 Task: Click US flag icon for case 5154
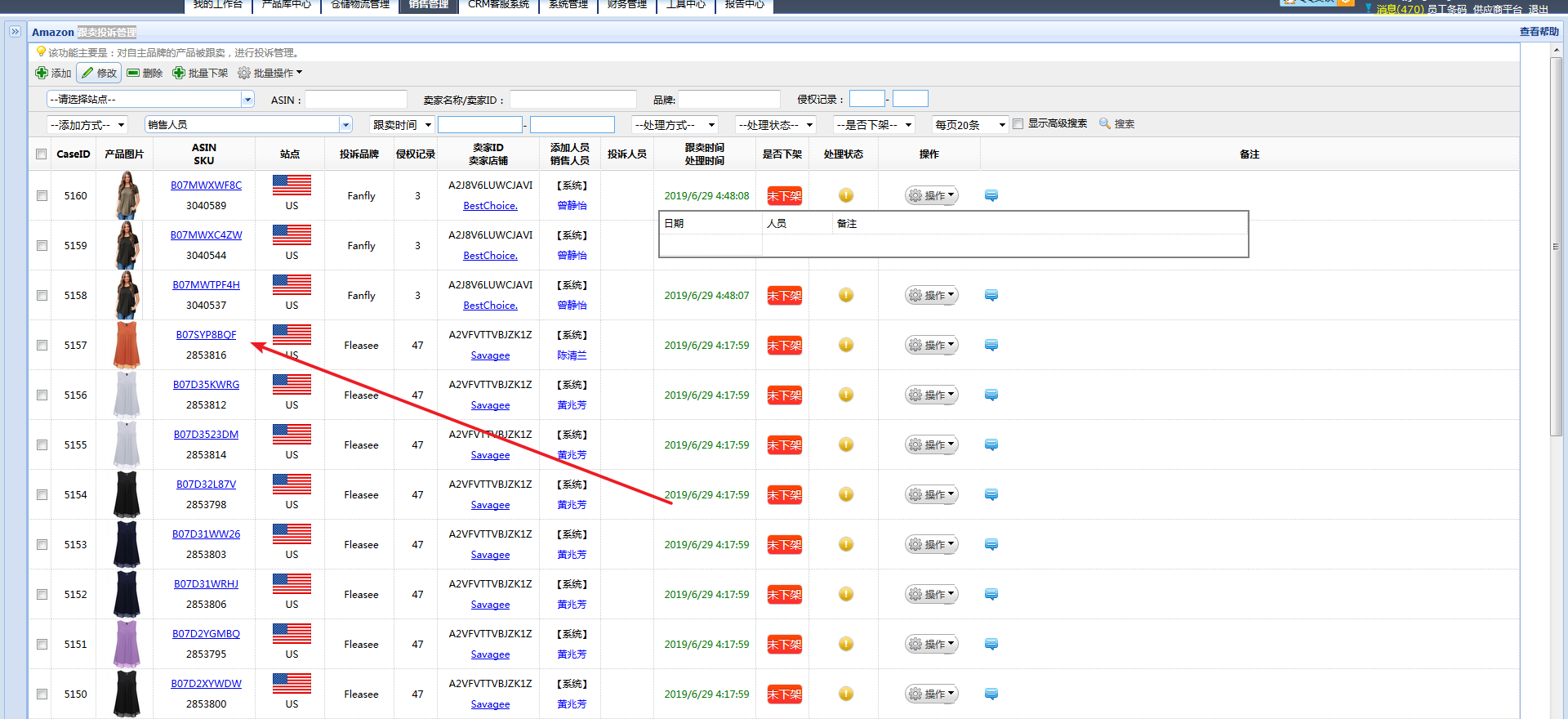point(292,485)
